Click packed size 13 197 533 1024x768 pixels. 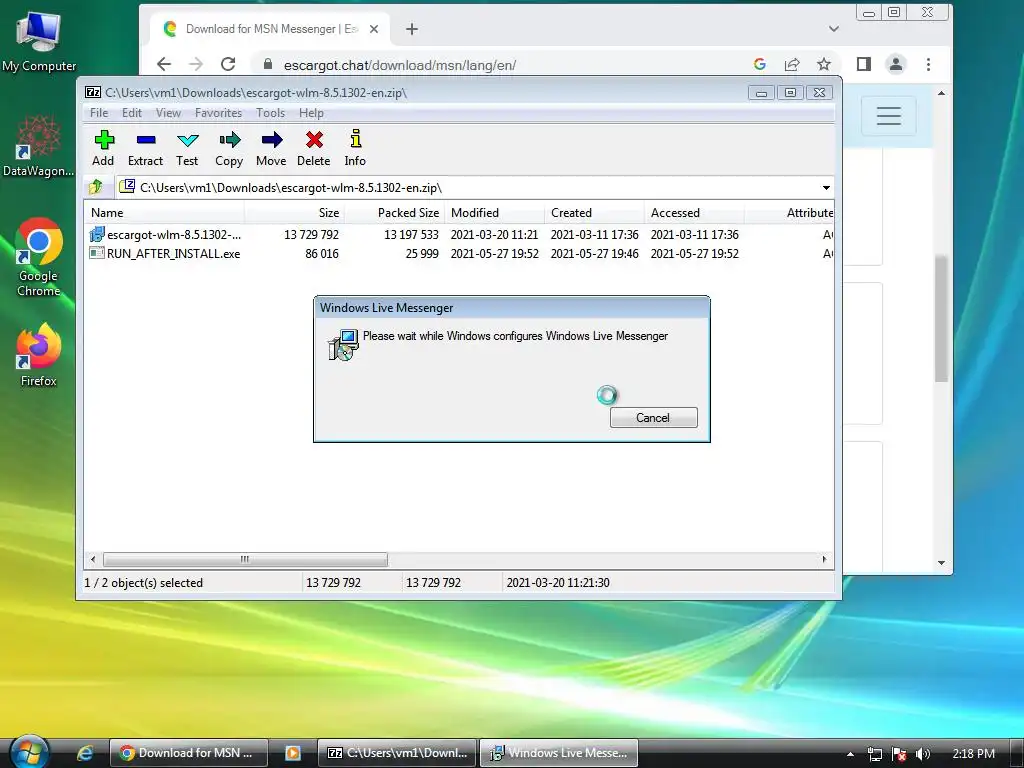click(x=411, y=234)
